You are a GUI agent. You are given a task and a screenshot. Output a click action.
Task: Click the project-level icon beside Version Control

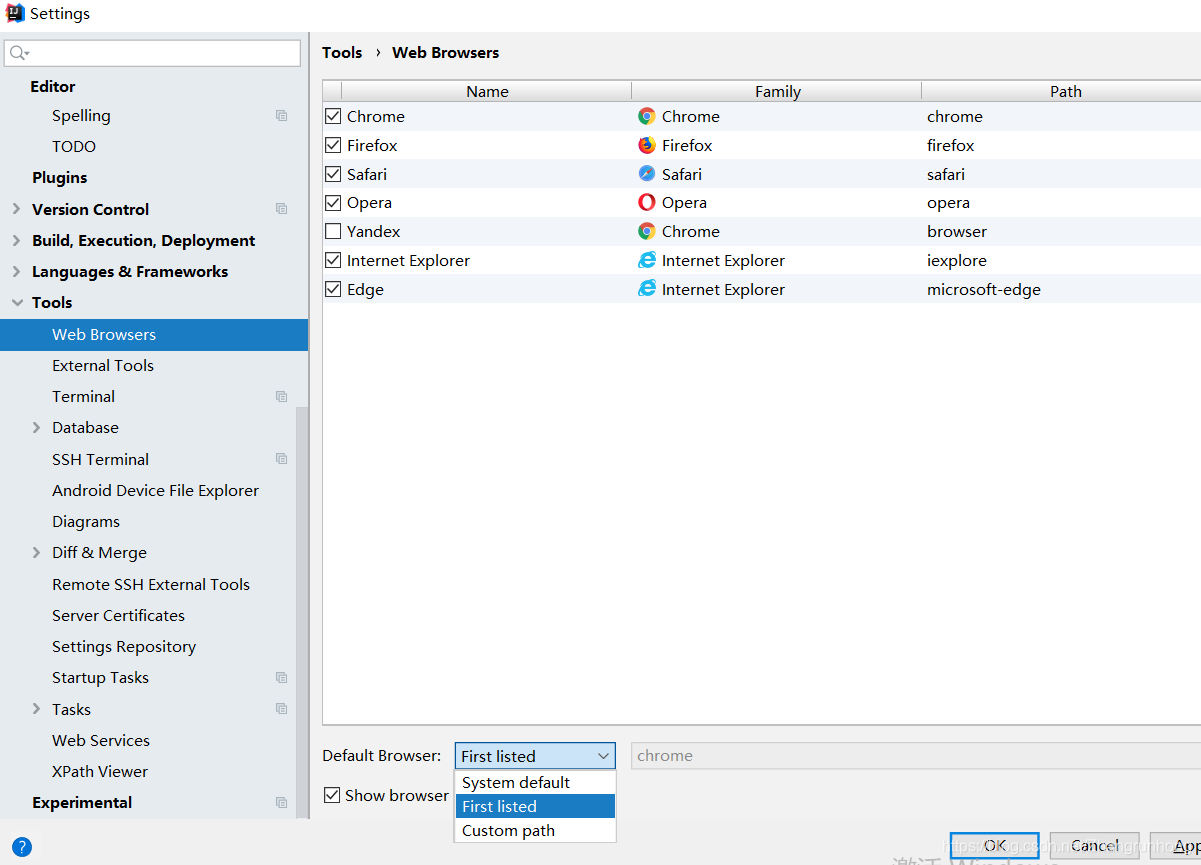click(x=281, y=209)
